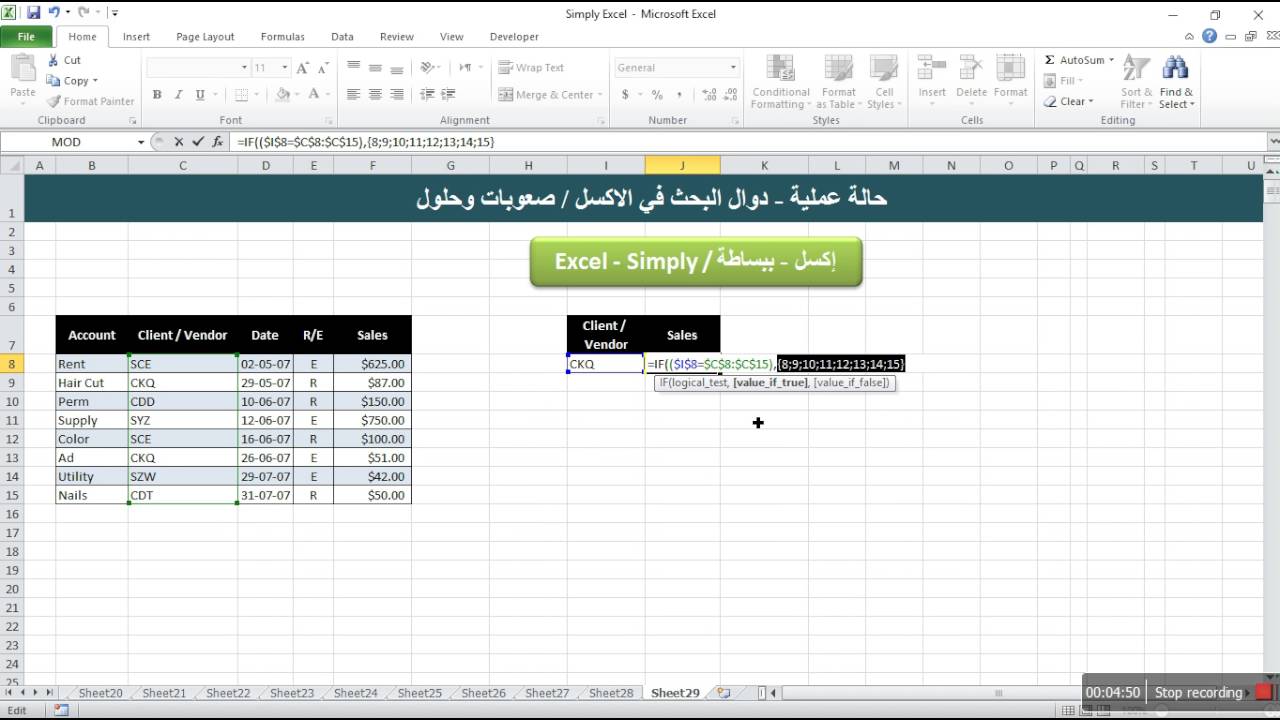Viewport: 1280px width, 720px height.
Task: Toggle Underline formatting button
Action: coord(200,95)
